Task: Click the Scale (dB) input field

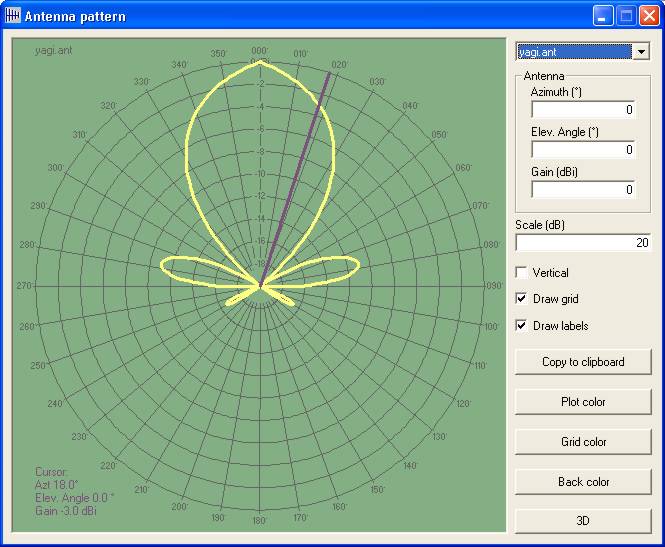Action: [583, 243]
